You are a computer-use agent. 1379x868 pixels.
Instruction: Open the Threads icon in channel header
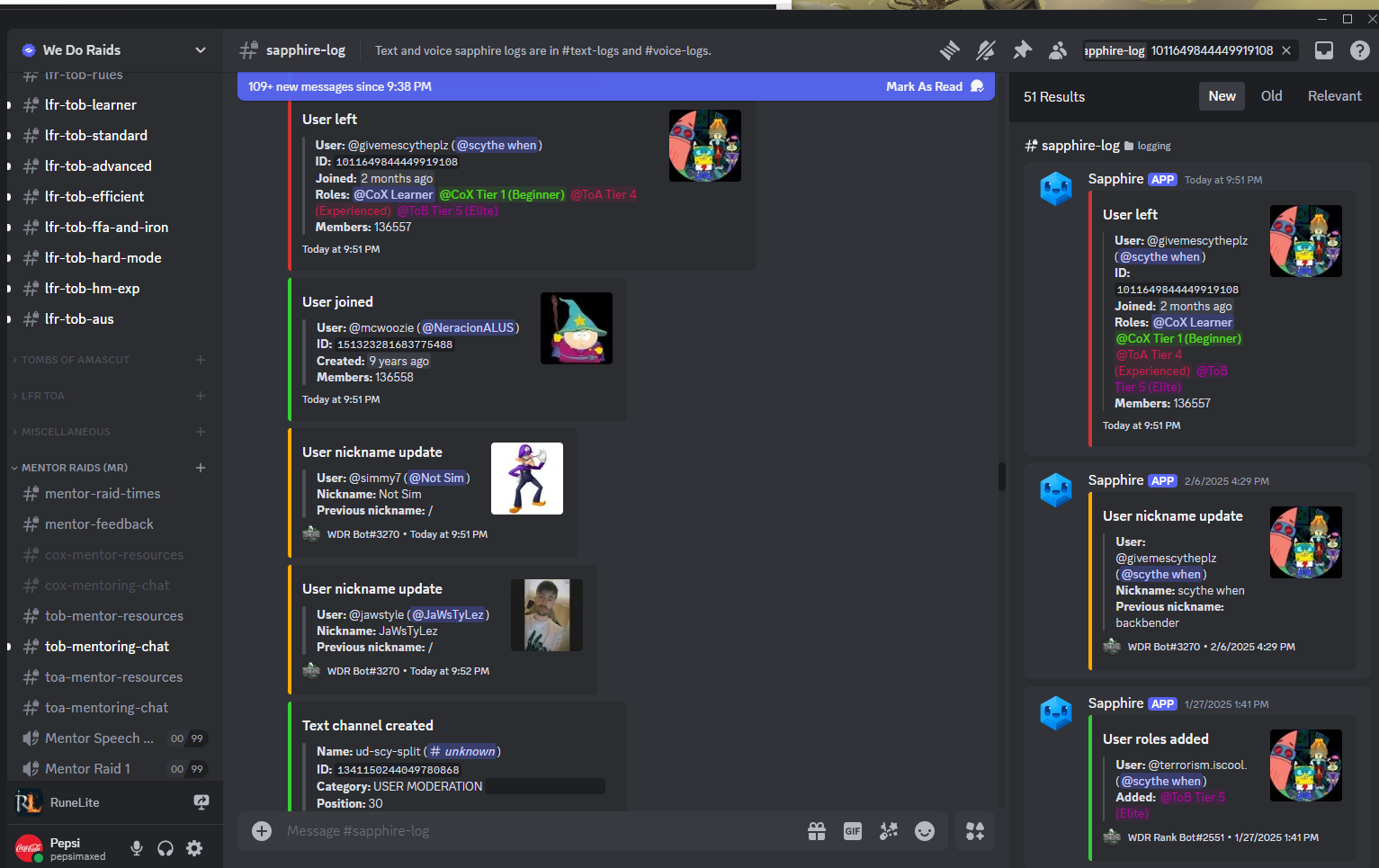pyautogui.click(x=950, y=50)
